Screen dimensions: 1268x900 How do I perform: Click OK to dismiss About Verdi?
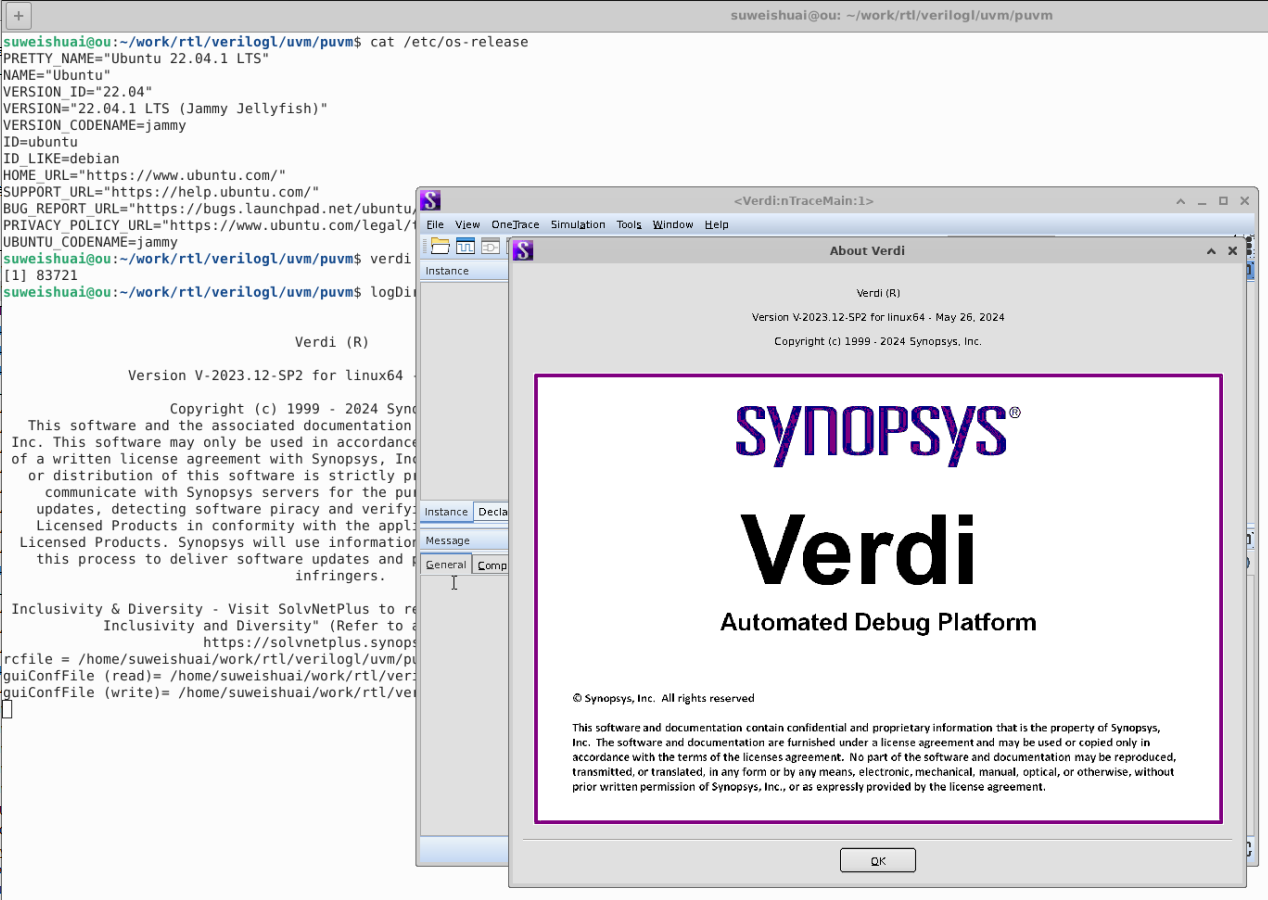click(878, 861)
